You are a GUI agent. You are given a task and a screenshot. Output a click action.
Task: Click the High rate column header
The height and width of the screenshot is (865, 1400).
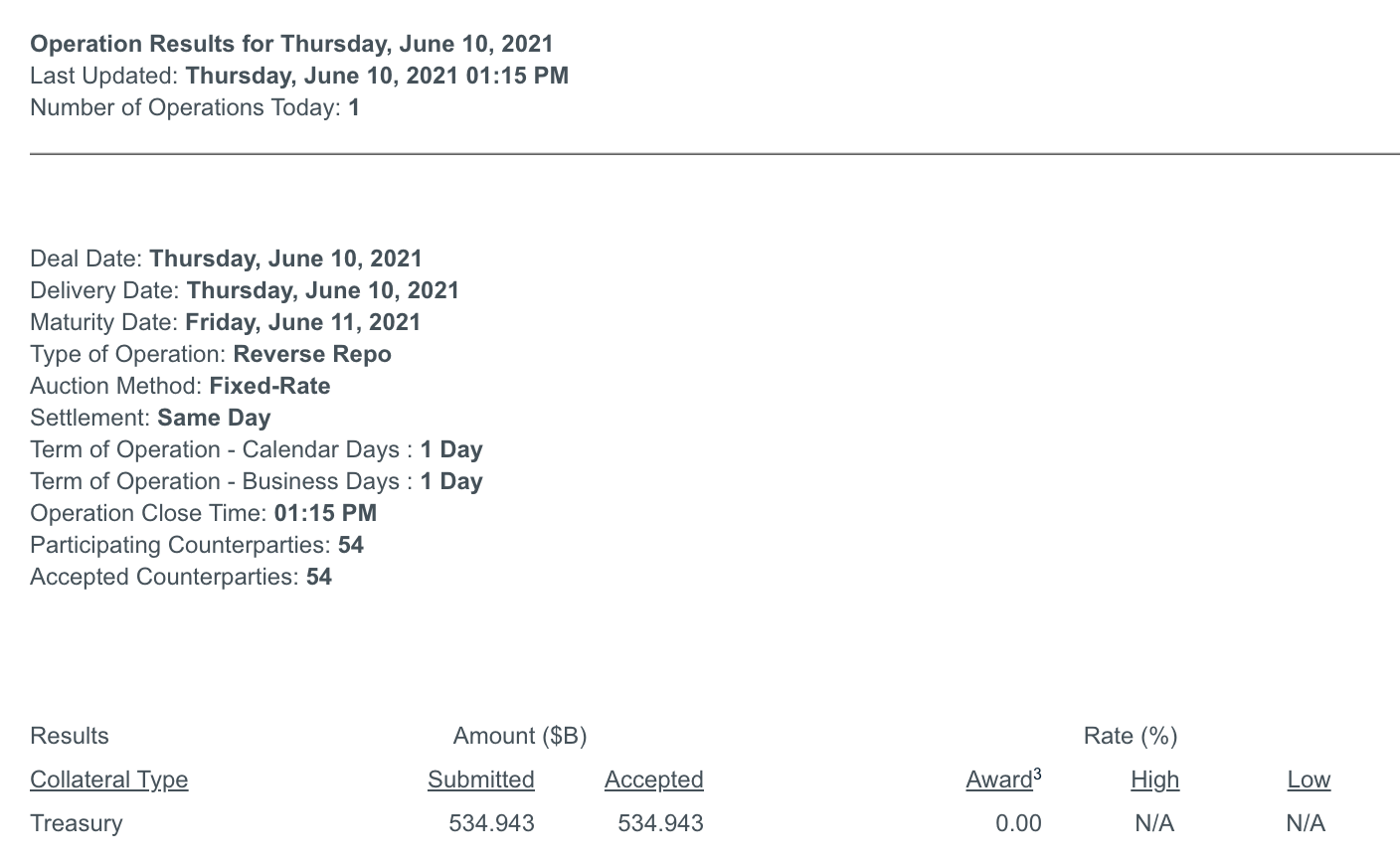click(1154, 779)
